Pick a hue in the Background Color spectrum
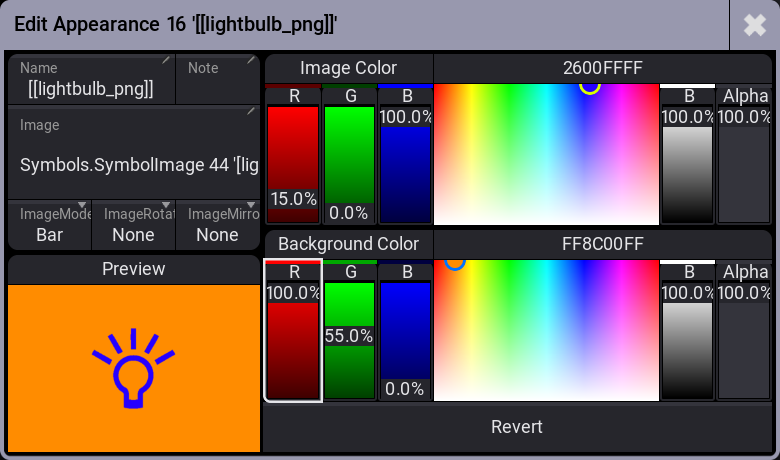 pos(546,330)
